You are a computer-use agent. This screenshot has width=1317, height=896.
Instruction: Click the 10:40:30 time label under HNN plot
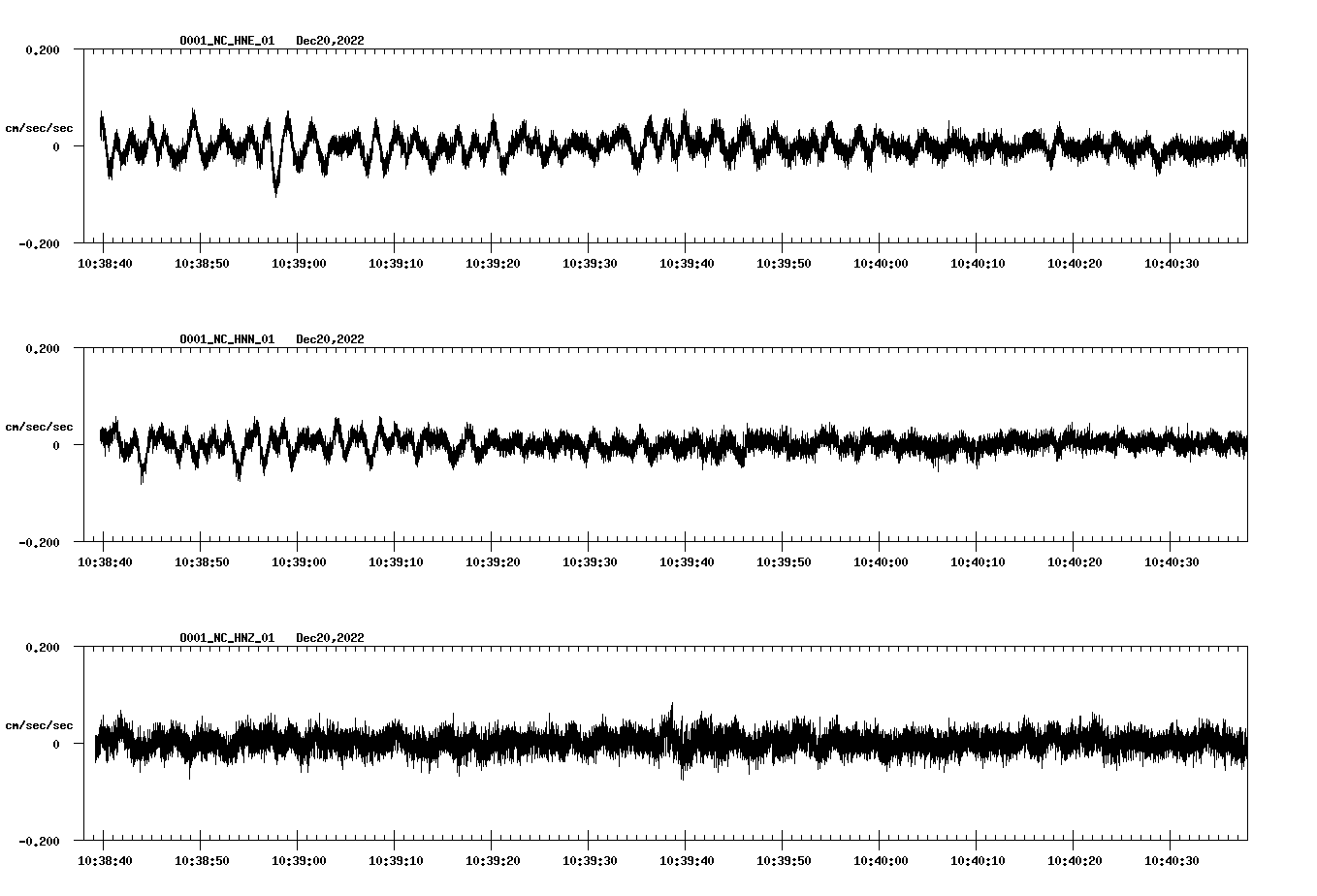point(1171,561)
